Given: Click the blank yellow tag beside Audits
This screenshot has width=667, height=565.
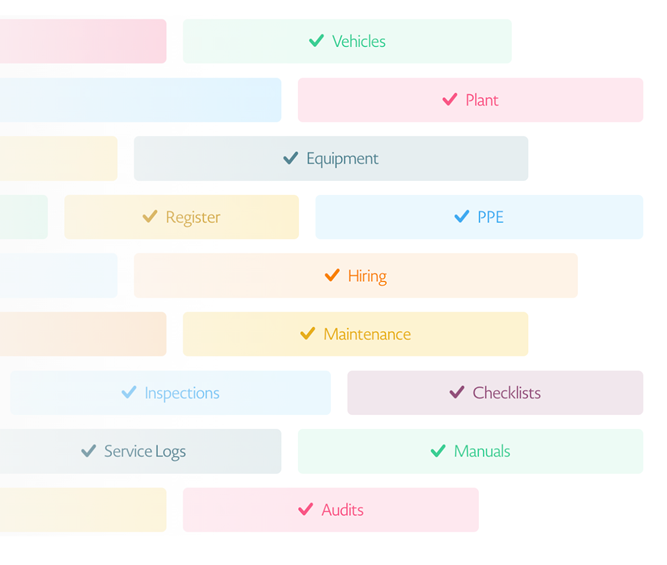Looking at the screenshot, I should (83, 510).
